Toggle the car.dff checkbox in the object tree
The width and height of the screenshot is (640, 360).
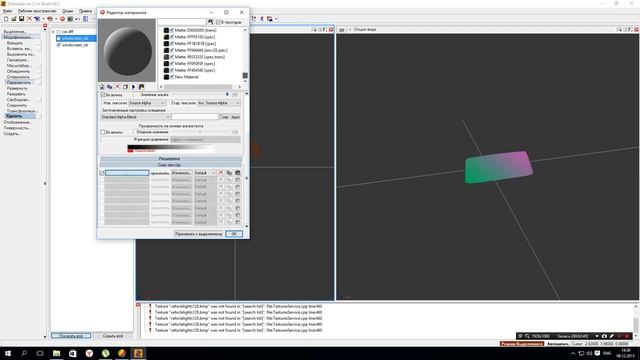tap(59, 31)
